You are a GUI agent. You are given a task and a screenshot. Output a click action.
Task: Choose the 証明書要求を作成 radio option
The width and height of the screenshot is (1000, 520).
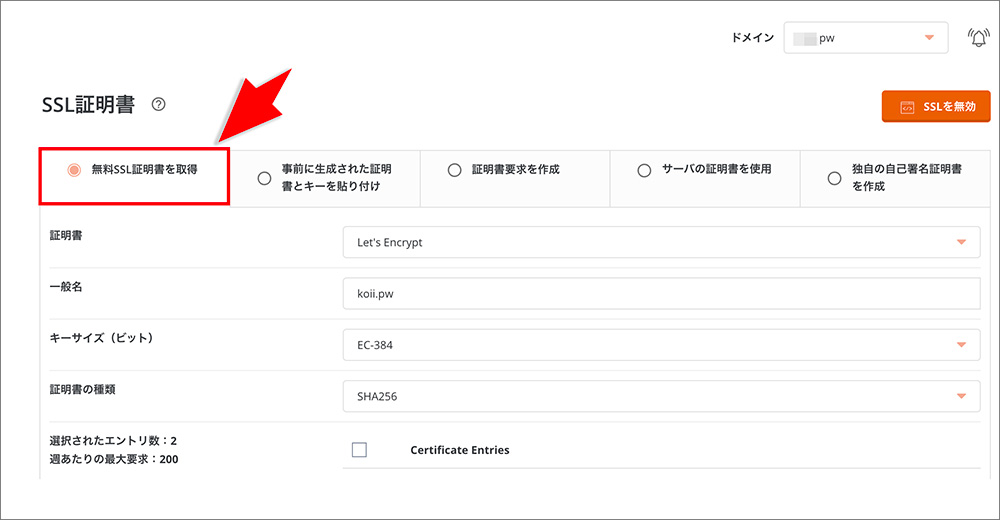[x=454, y=170]
